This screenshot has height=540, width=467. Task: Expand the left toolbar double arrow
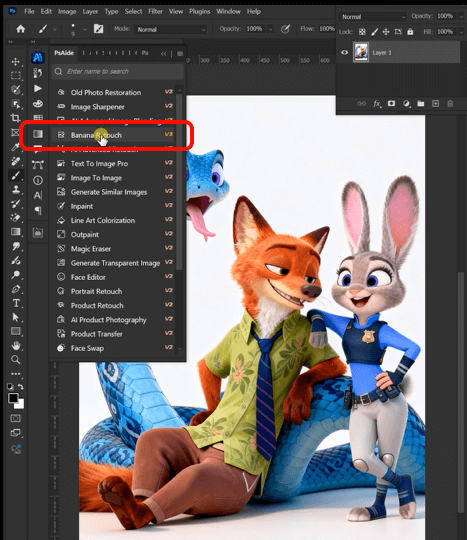[x=11, y=42]
